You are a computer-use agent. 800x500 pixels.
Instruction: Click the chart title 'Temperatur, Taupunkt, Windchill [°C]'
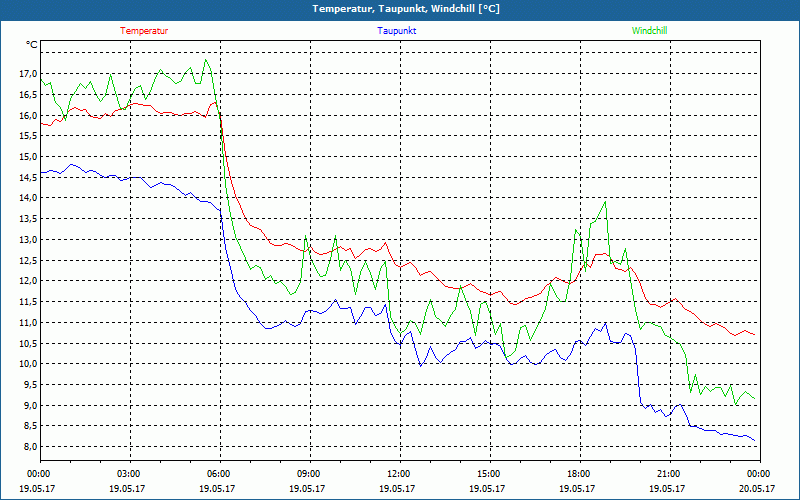coord(406,9)
